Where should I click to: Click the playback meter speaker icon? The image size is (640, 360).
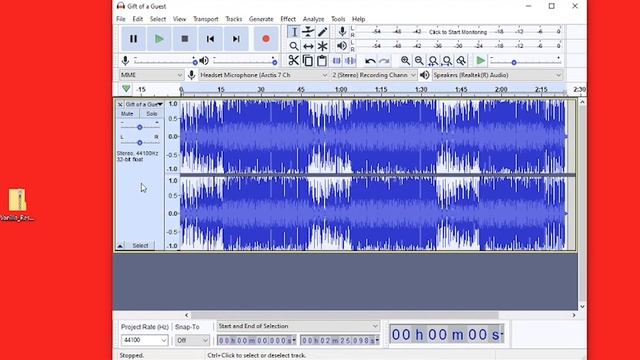tap(342, 46)
